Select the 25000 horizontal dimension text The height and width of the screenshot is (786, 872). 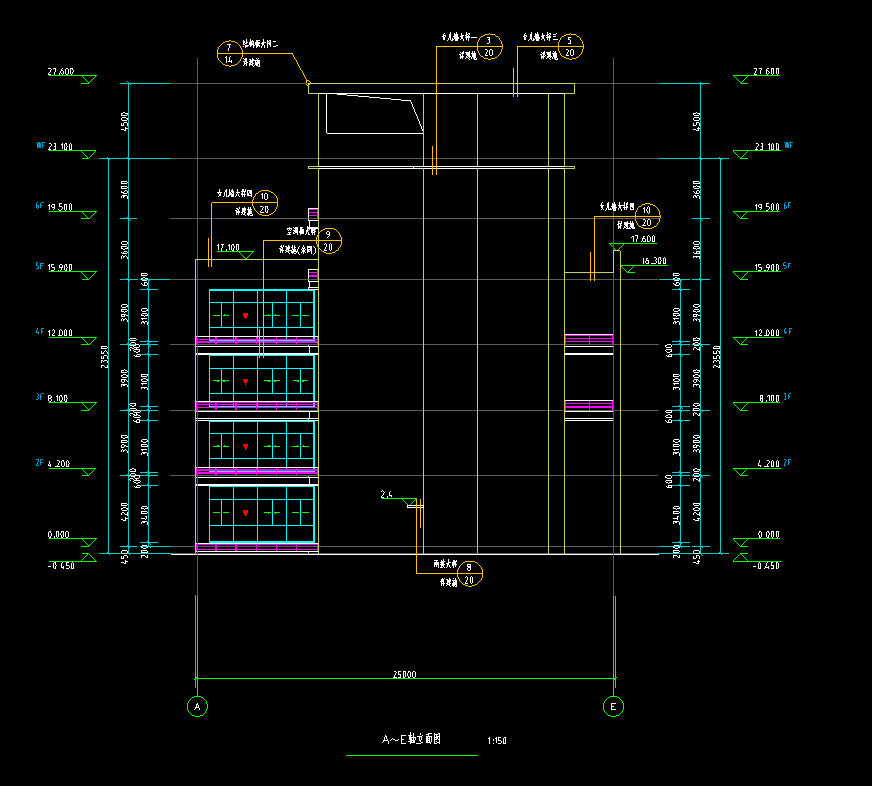[405, 675]
